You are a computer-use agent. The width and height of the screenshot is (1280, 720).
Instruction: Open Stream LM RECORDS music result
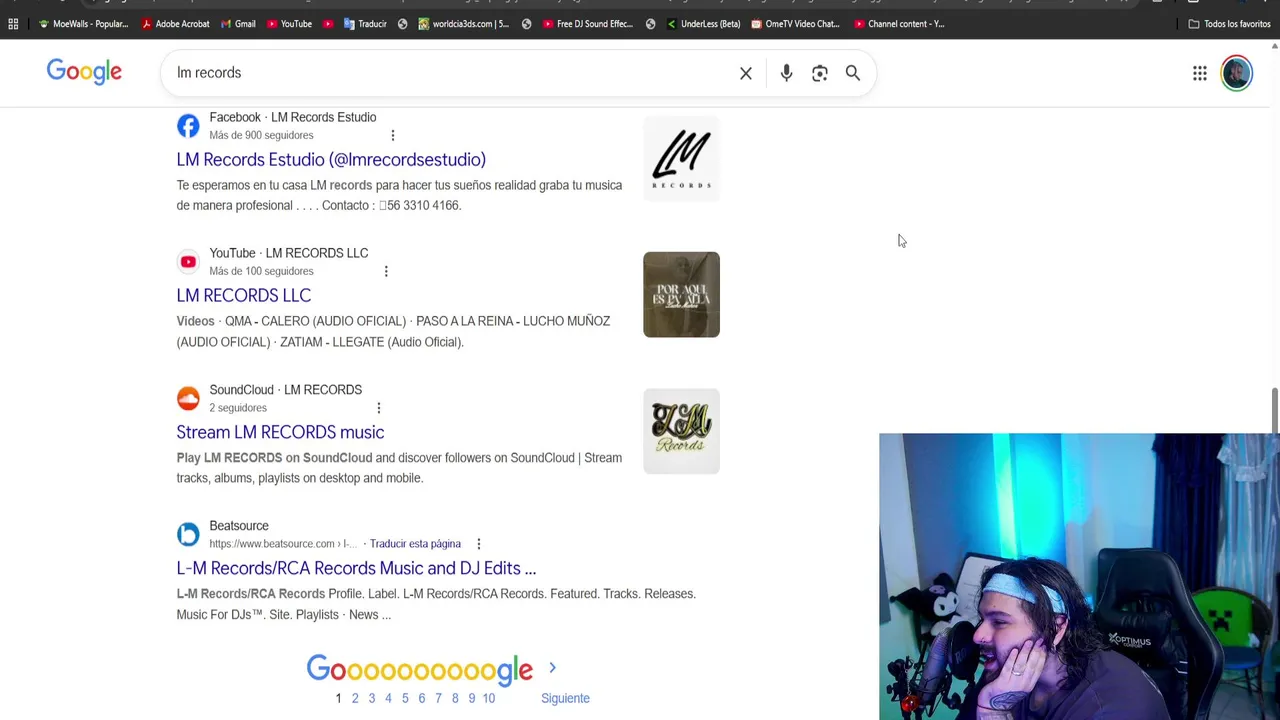[280, 432]
